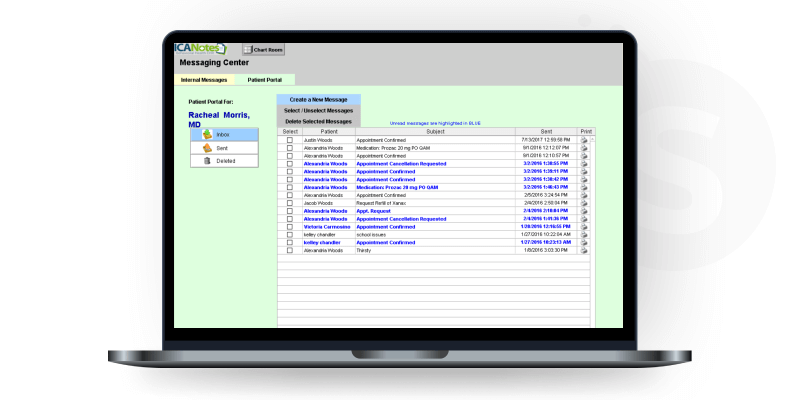Click Create a New Message button

(x=319, y=100)
